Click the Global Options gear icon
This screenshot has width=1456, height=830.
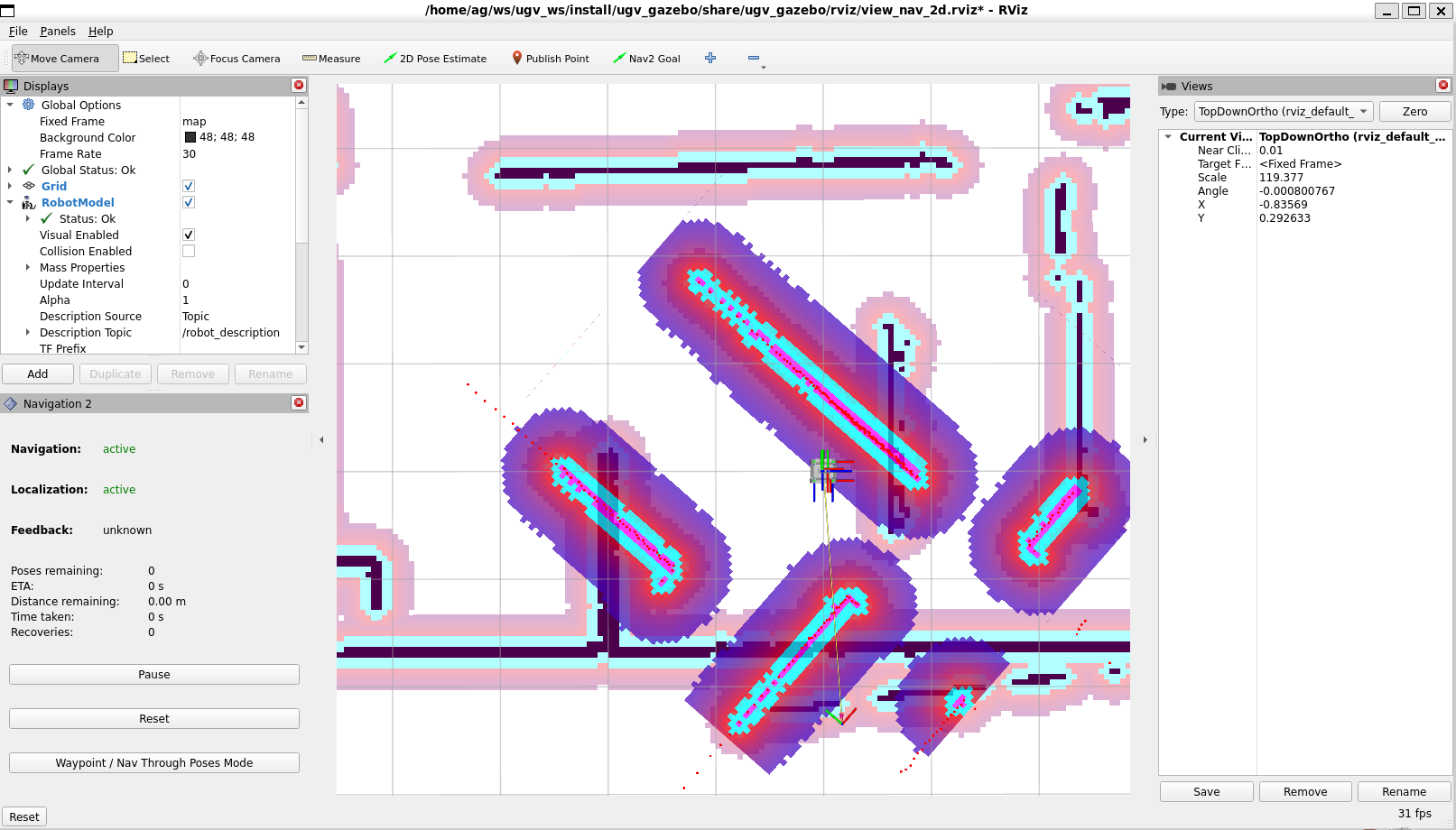[x=29, y=105]
